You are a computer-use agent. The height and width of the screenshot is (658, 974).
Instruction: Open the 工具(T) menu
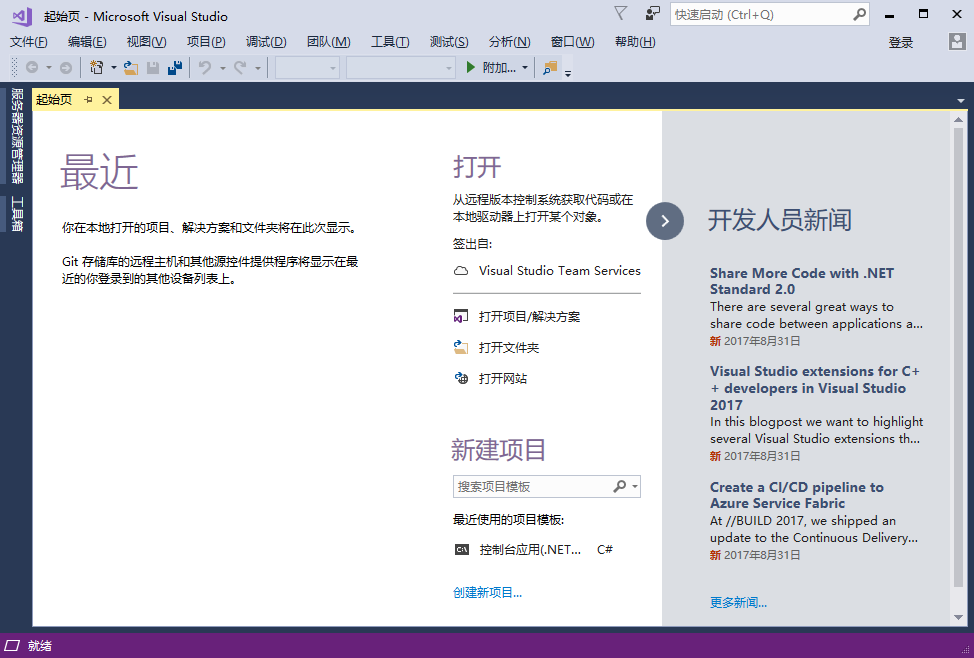[390, 42]
